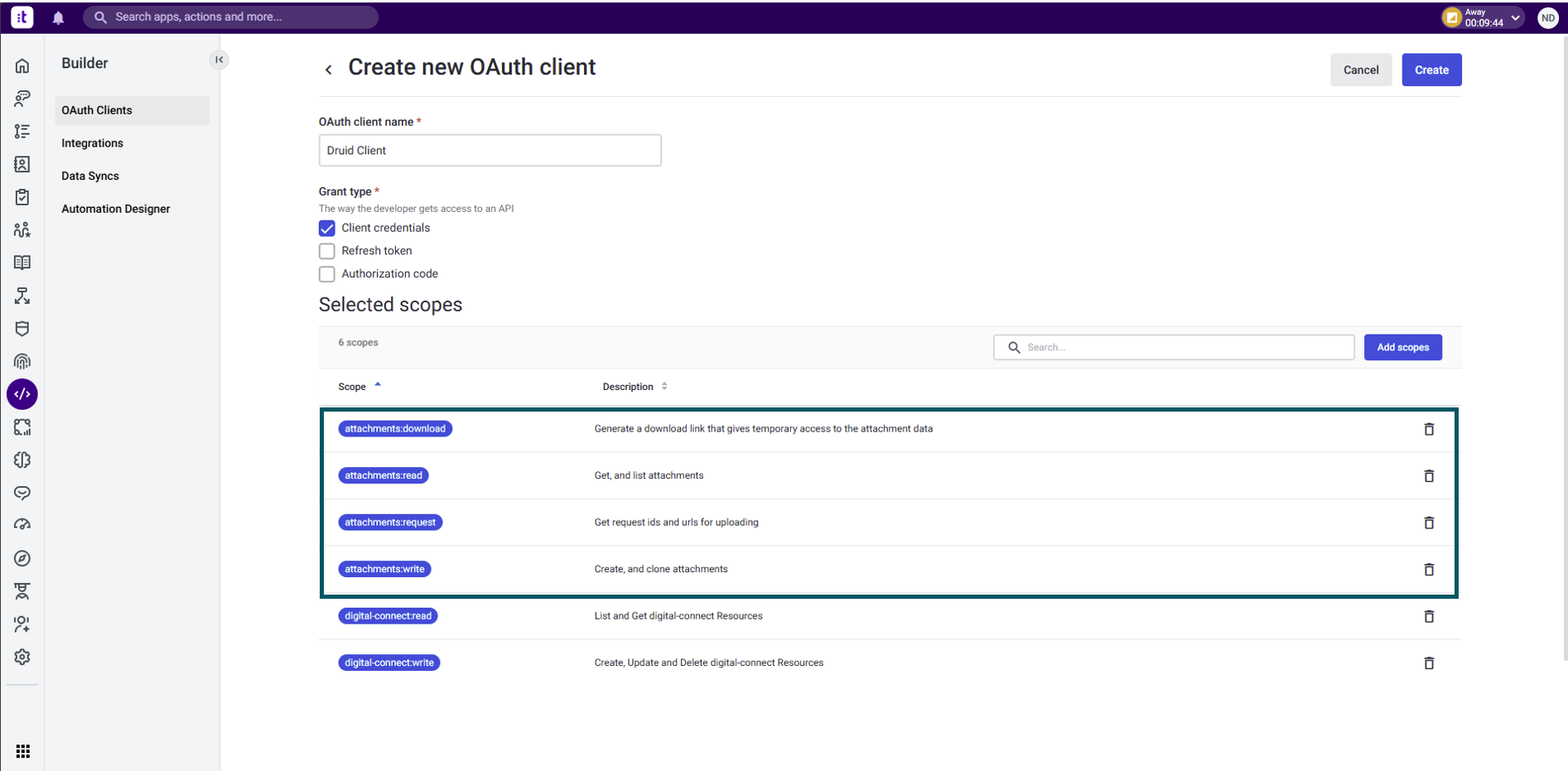Click the notifications bell icon
Screen dimensions: 1568x771
coord(58,17)
